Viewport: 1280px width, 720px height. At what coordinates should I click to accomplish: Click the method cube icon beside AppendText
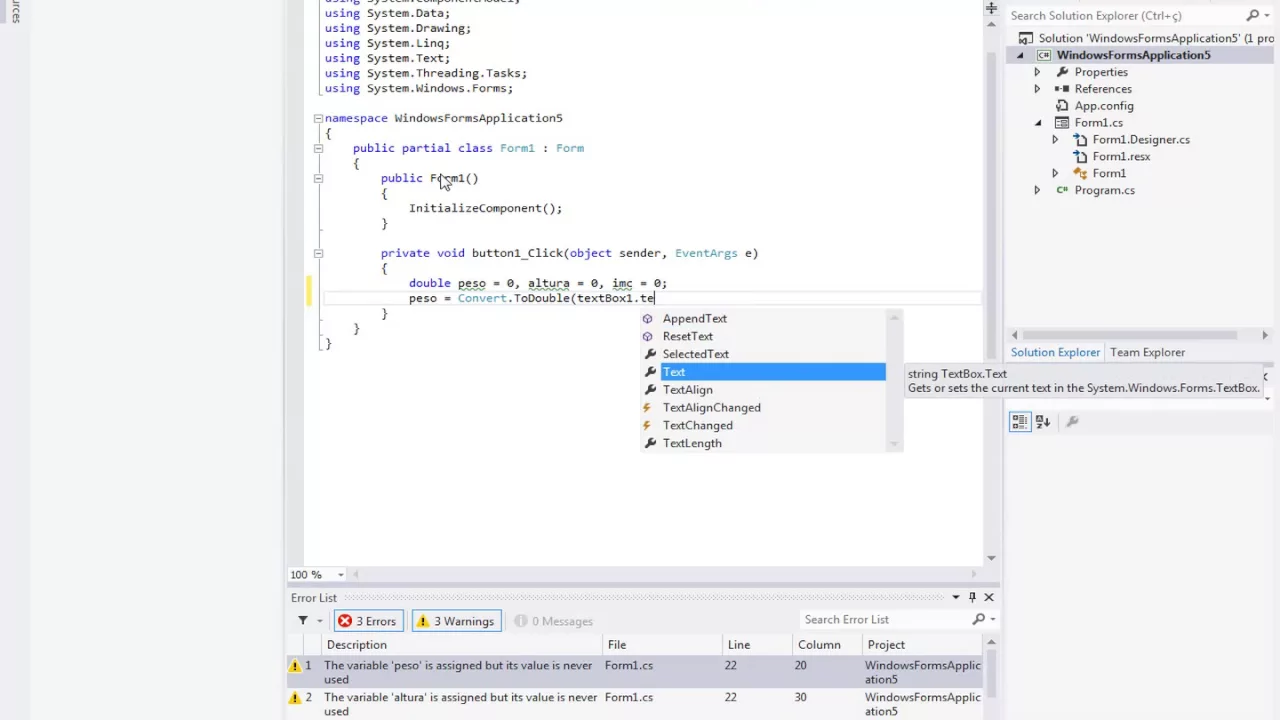(x=648, y=318)
